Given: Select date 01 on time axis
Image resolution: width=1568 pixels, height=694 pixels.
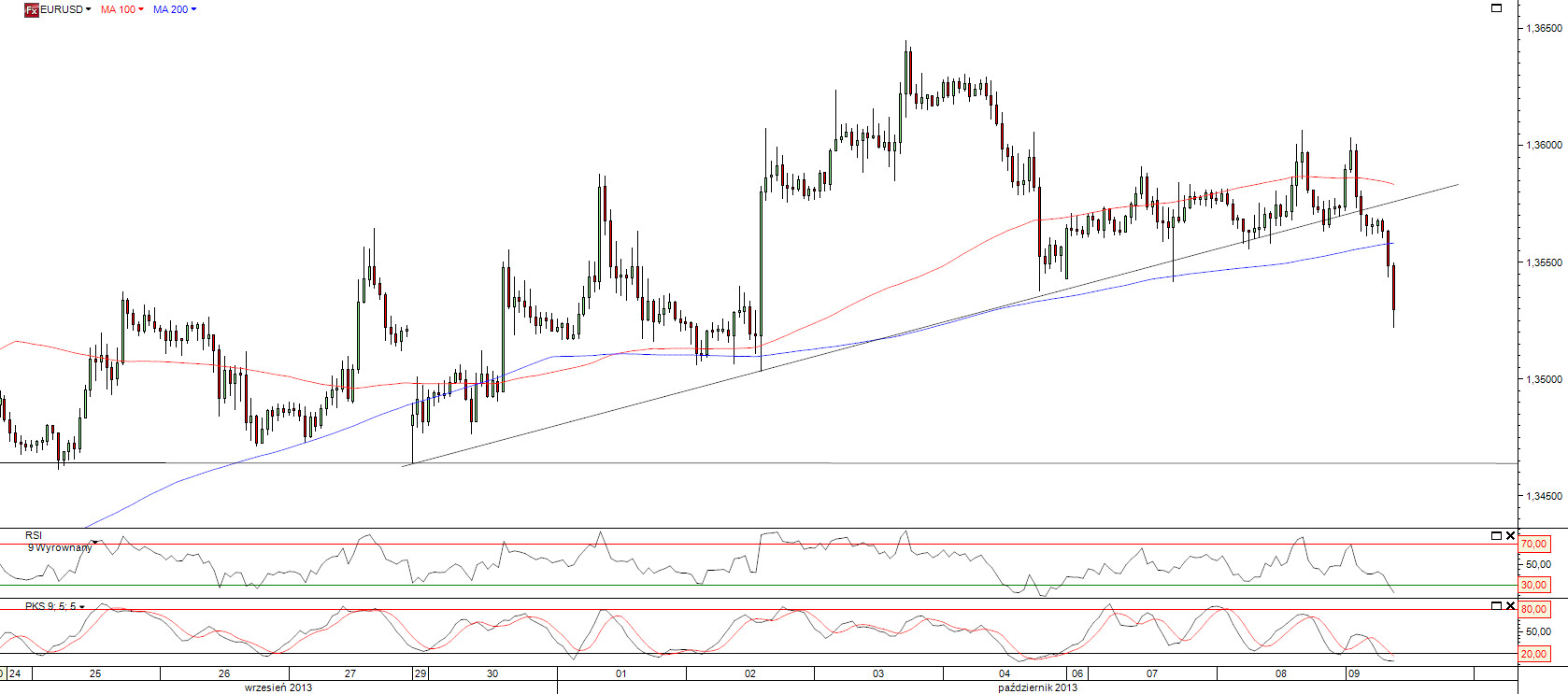Looking at the screenshot, I should pyautogui.click(x=621, y=673).
